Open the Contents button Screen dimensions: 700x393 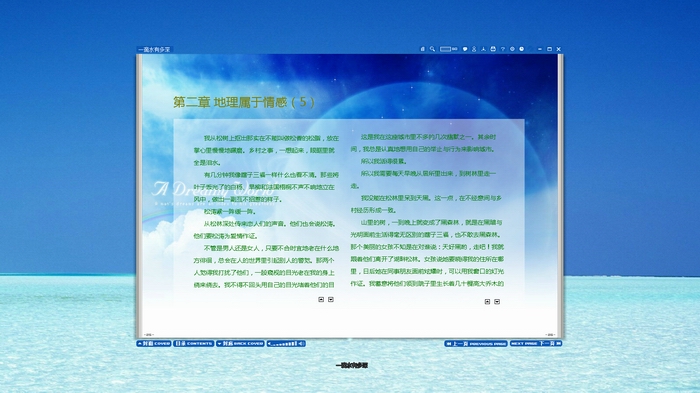coord(194,343)
